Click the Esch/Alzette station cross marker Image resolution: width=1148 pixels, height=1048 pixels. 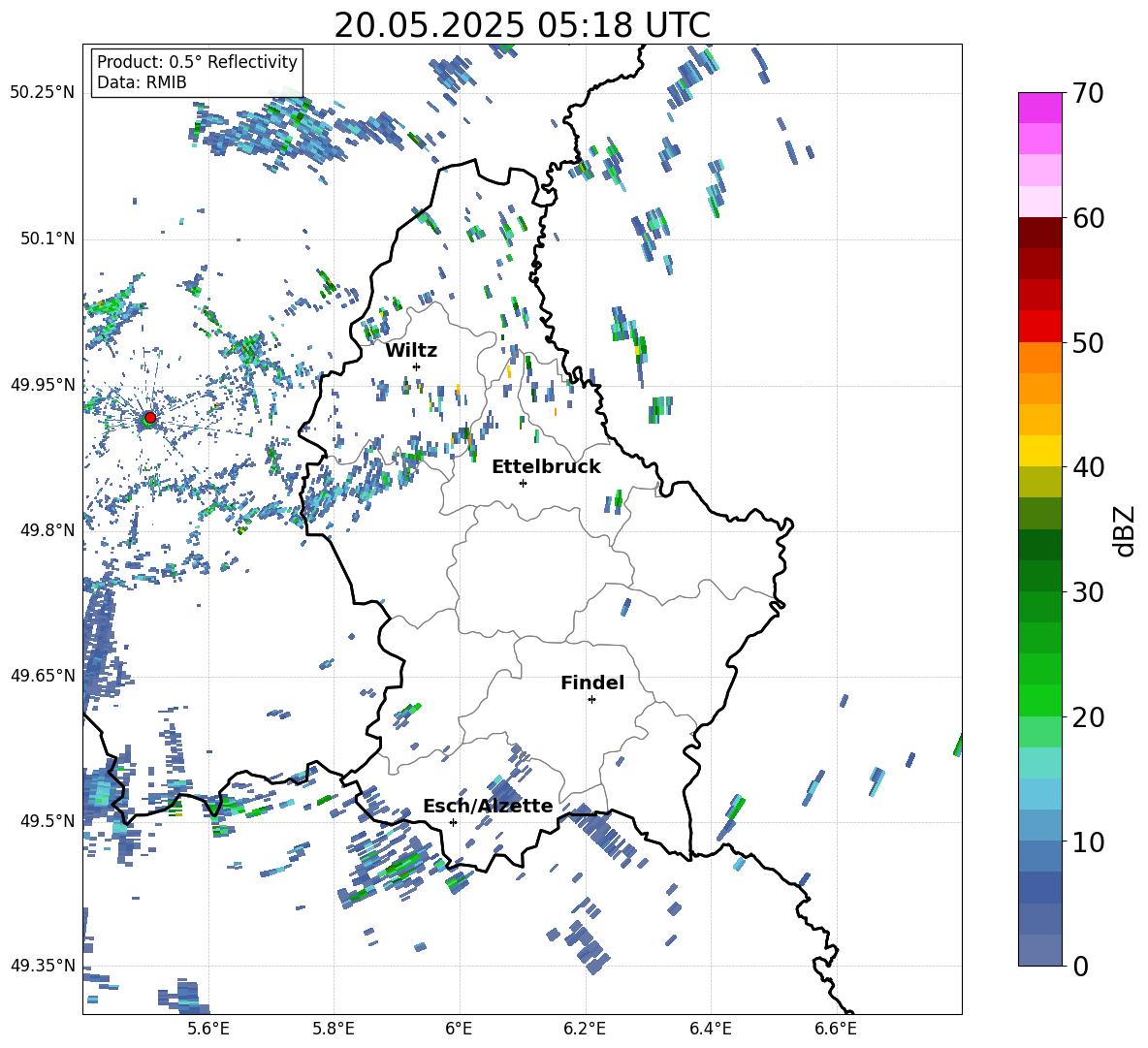(x=453, y=822)
